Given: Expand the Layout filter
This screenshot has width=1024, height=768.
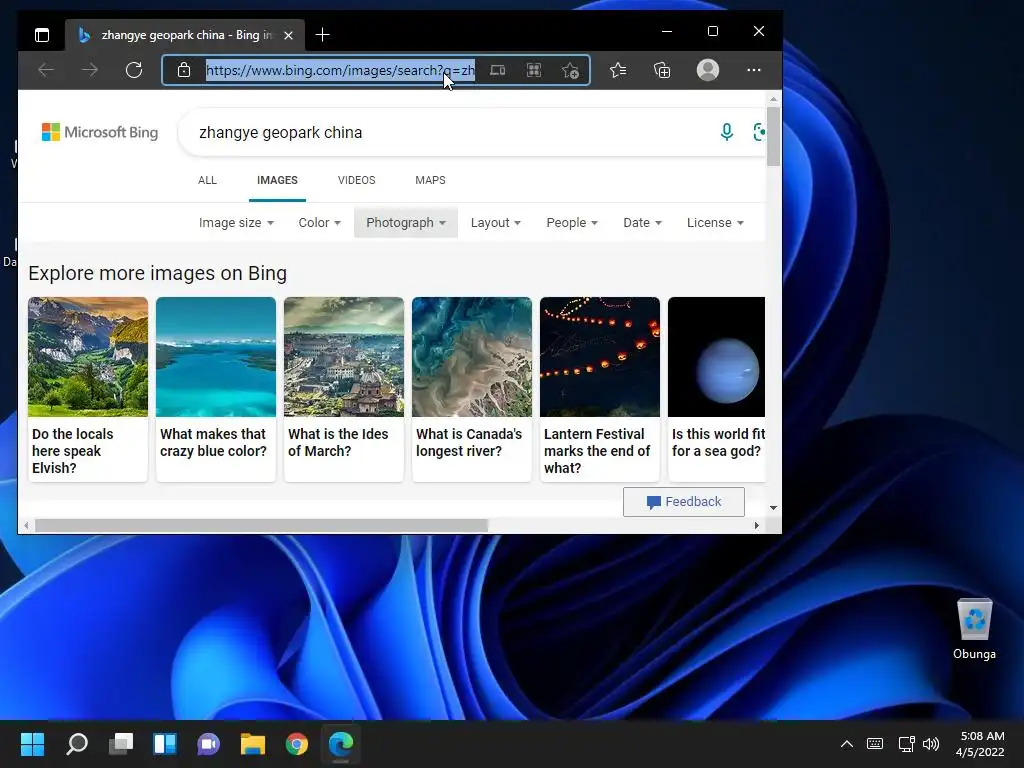Looking at the screenshot, I should coord(496,223).
